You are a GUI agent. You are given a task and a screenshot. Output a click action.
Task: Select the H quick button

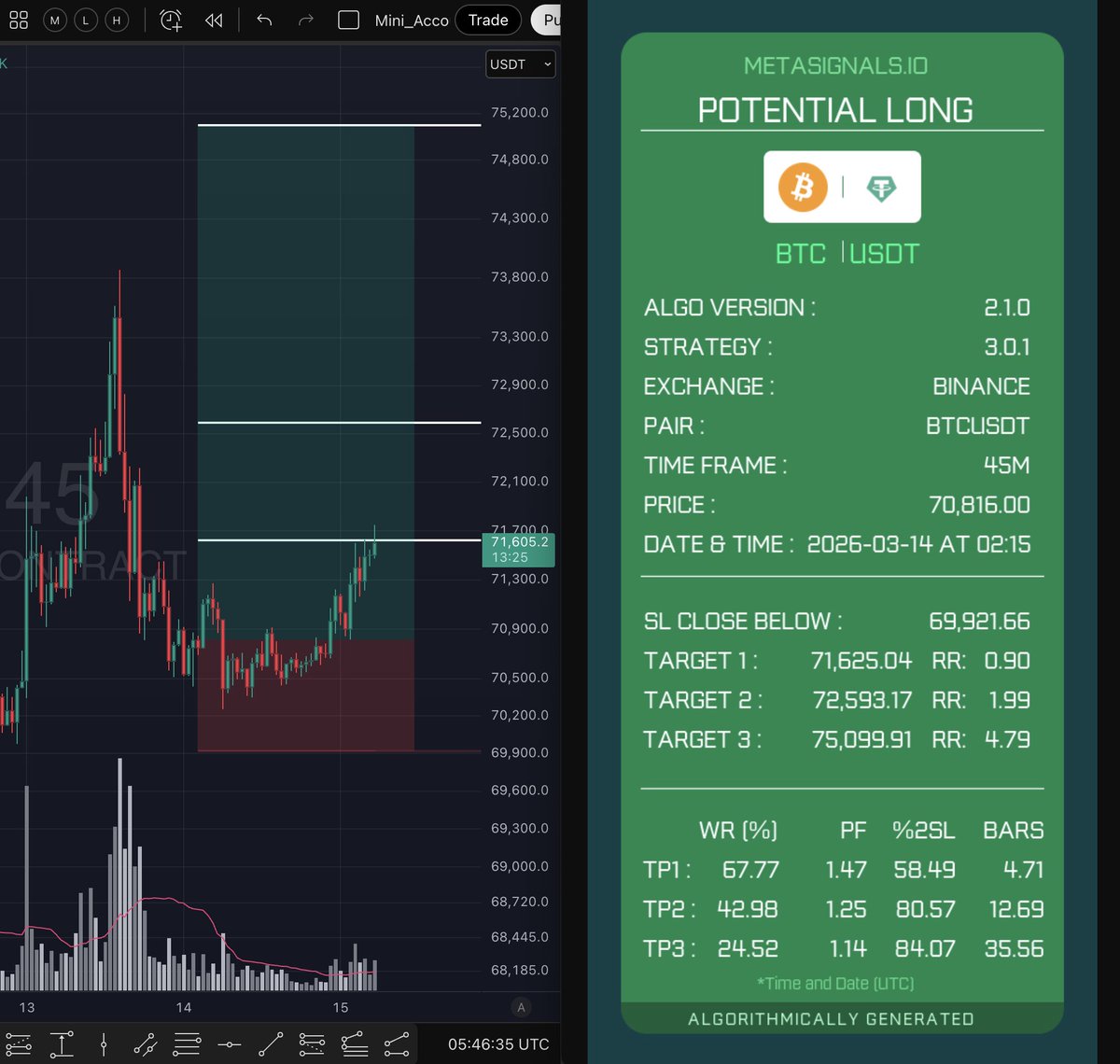point(117,20)
